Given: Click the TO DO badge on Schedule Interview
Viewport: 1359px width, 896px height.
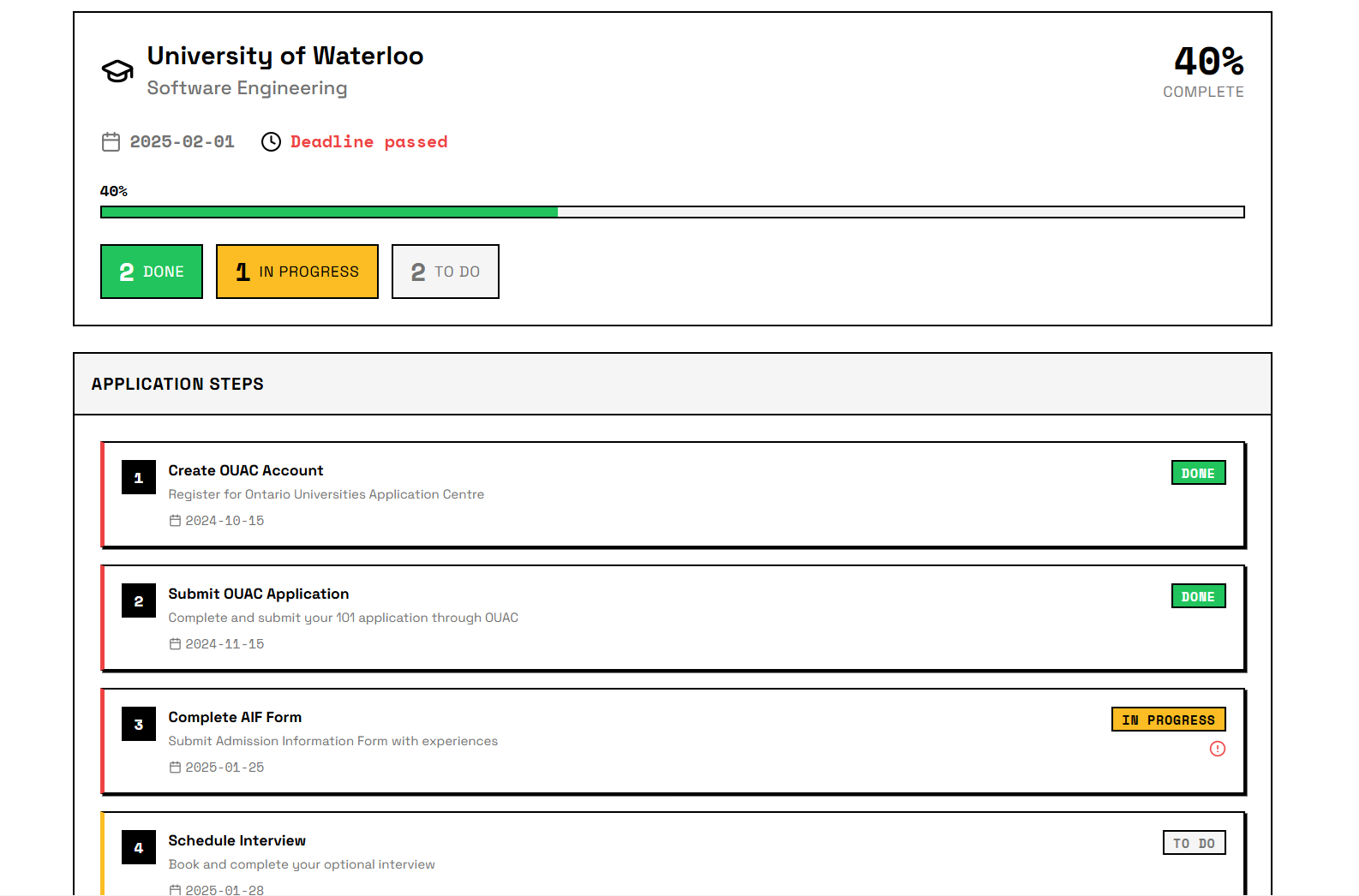Looking at the screenshot, I should (x=1194, y=843).
